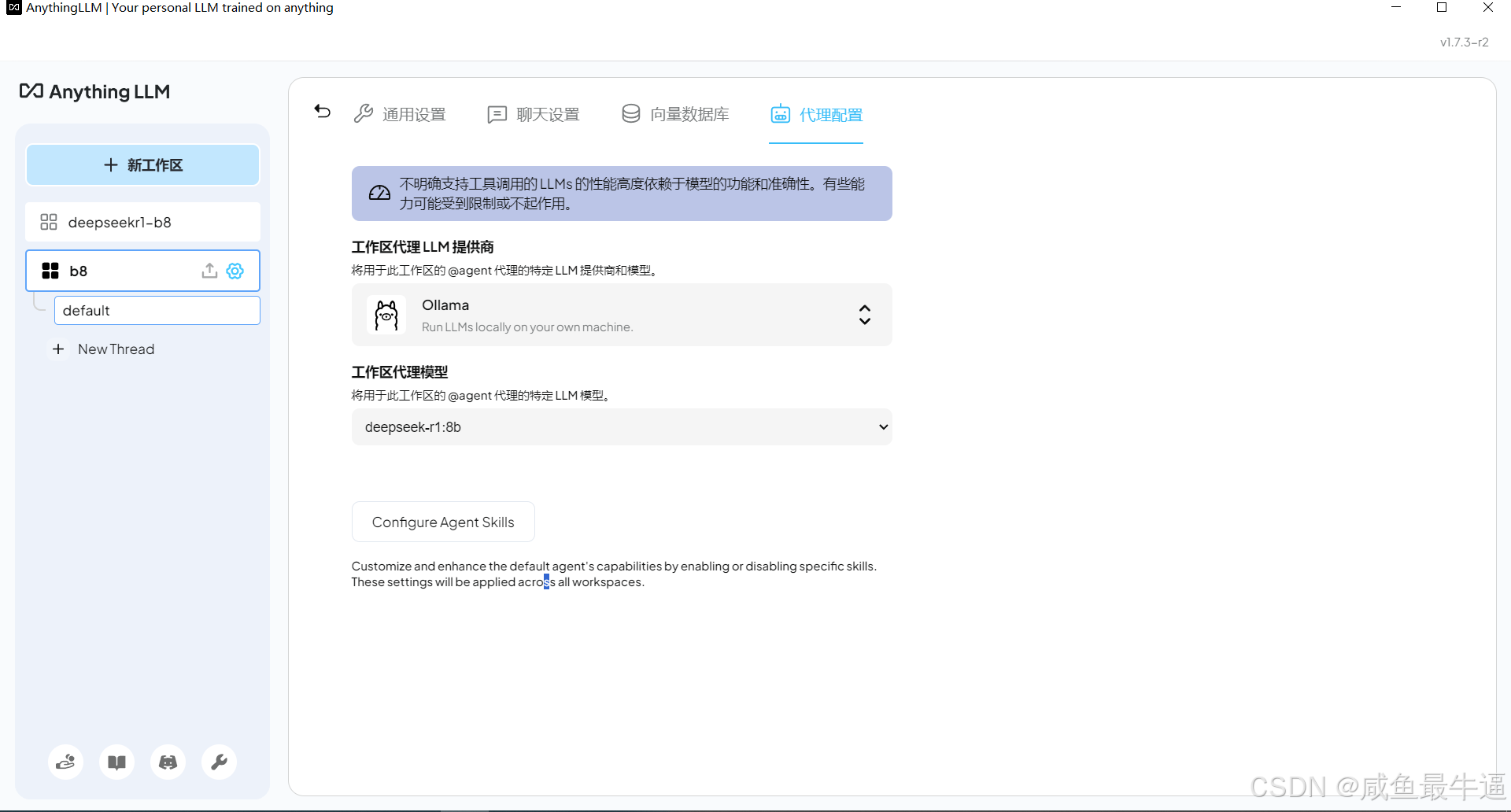This screenshot has width=1511, height=812.
Task: Open the 向量数据库 tab
Action: click(x=675, y=114)
